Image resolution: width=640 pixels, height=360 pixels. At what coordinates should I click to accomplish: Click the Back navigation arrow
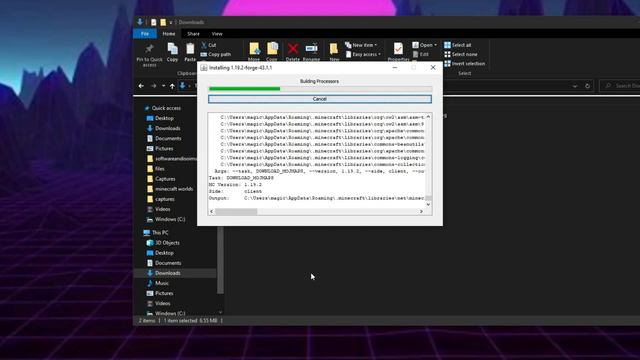point(141,86)
